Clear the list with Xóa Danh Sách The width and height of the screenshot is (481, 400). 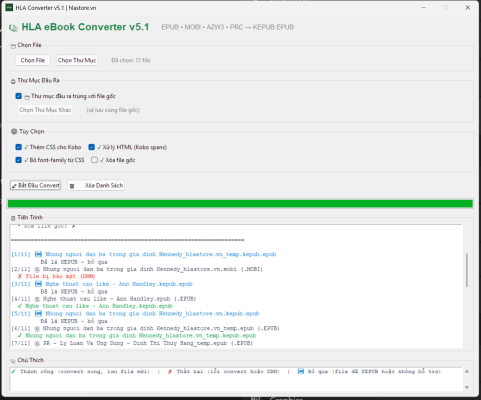tap(96, 185)
